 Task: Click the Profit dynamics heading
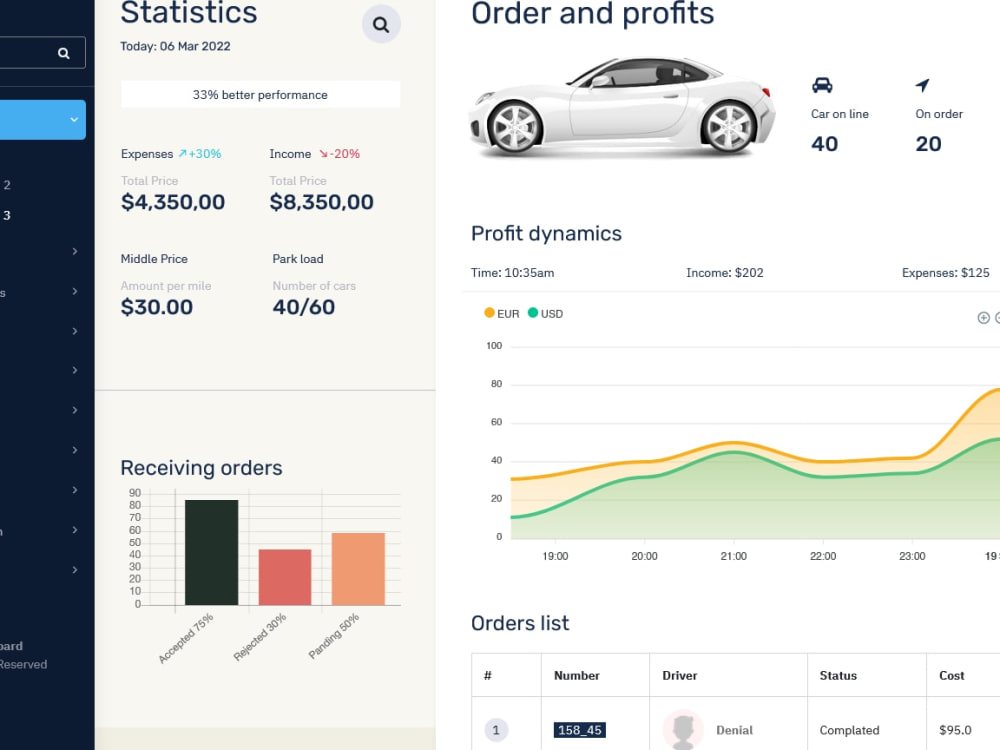click(x=547, y=233)
